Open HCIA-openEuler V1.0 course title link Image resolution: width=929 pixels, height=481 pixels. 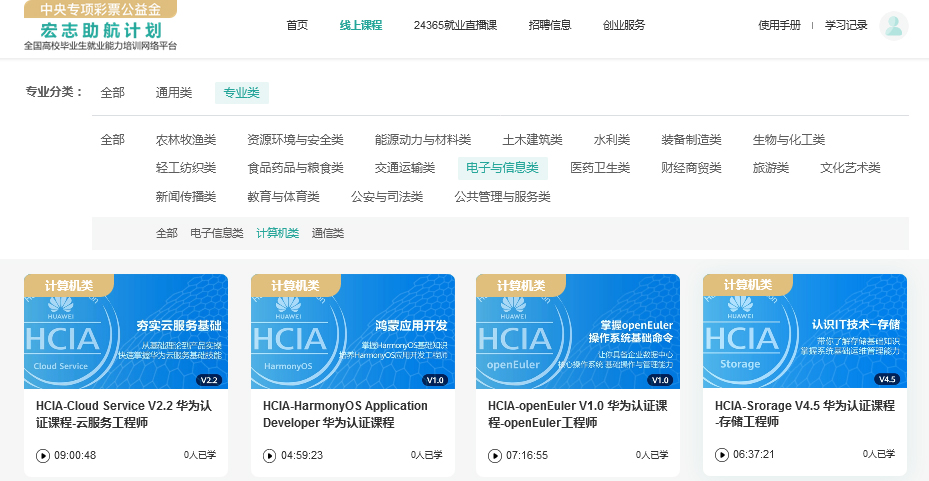pos(578,414)
